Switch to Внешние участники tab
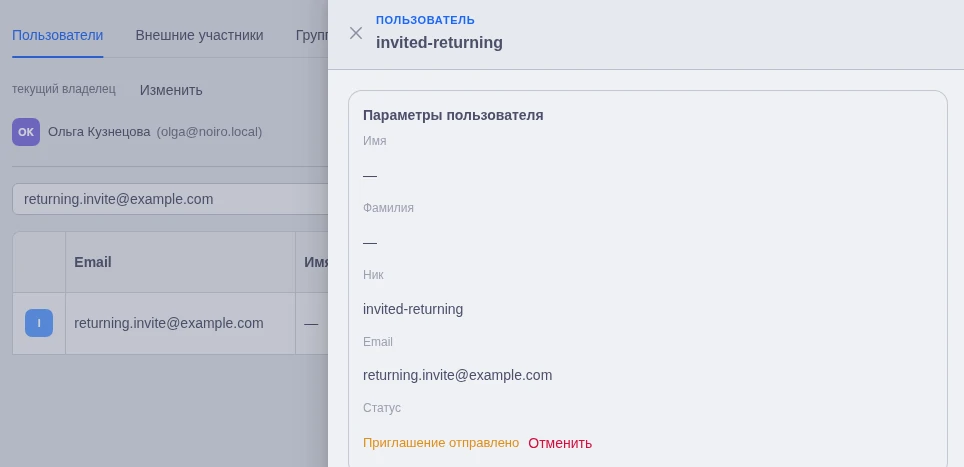The height and width of the screenshot is (467, 964). [199, 35]
